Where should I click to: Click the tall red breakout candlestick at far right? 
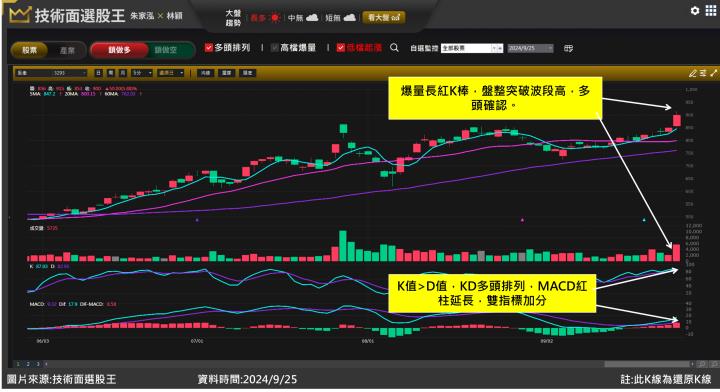point(677,120)
